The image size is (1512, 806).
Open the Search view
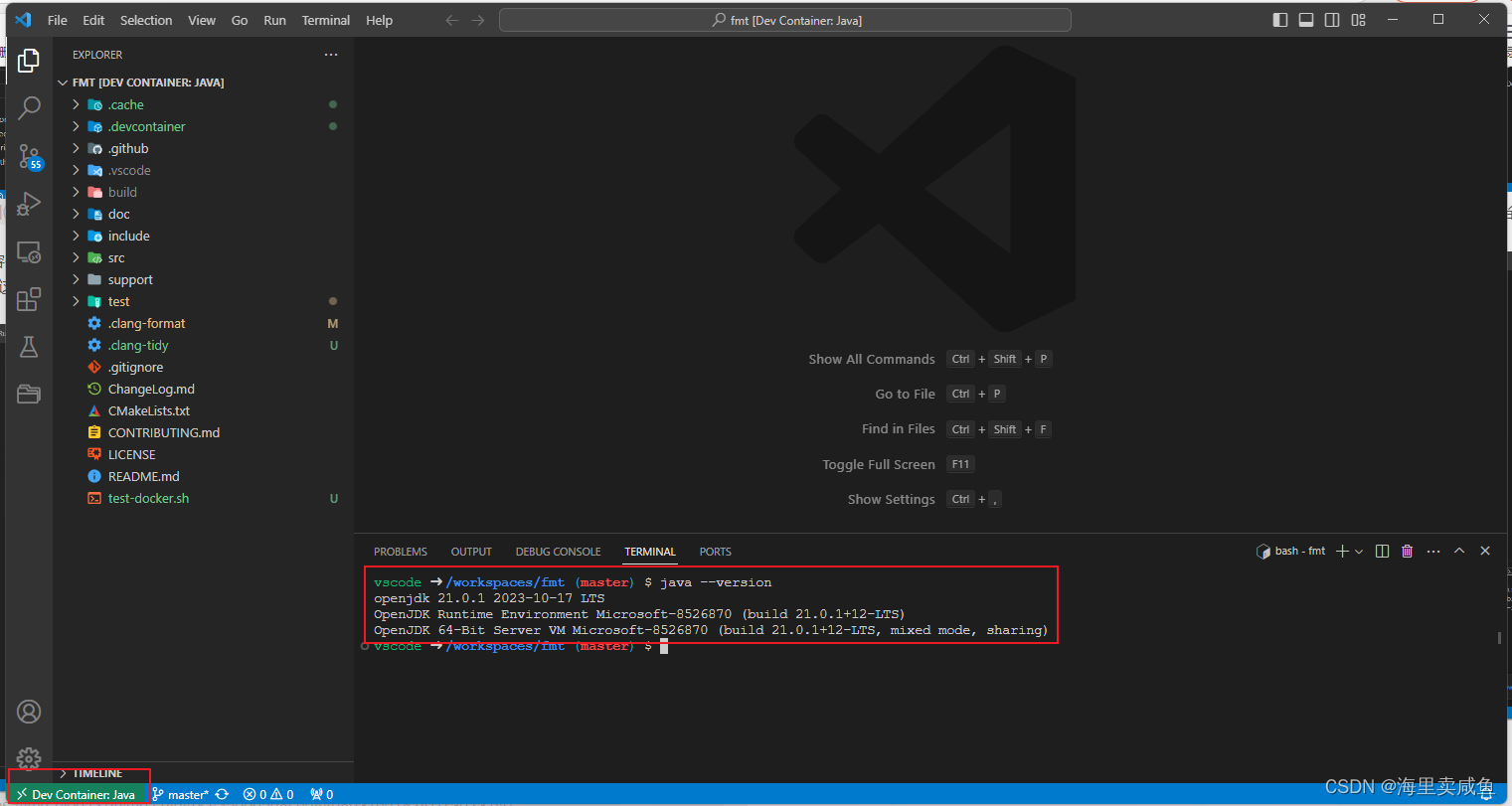tap(29, 106)
